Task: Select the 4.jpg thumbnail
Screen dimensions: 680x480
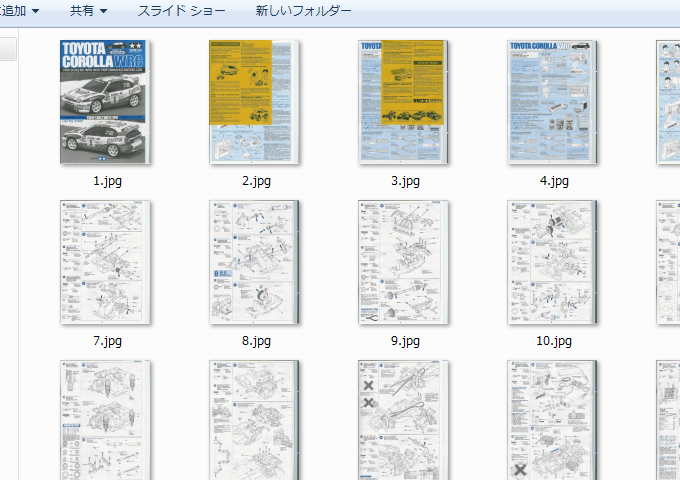Action: point(552,102)
